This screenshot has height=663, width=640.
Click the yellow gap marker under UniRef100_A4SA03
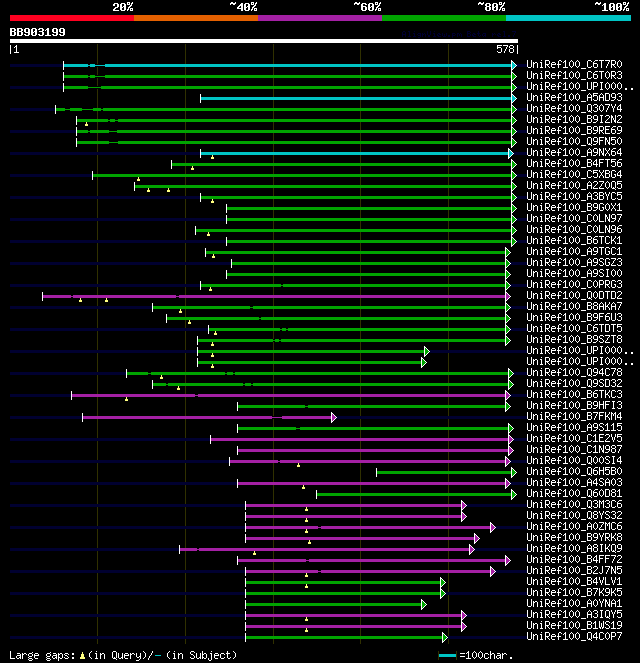[x=303, y=487]
